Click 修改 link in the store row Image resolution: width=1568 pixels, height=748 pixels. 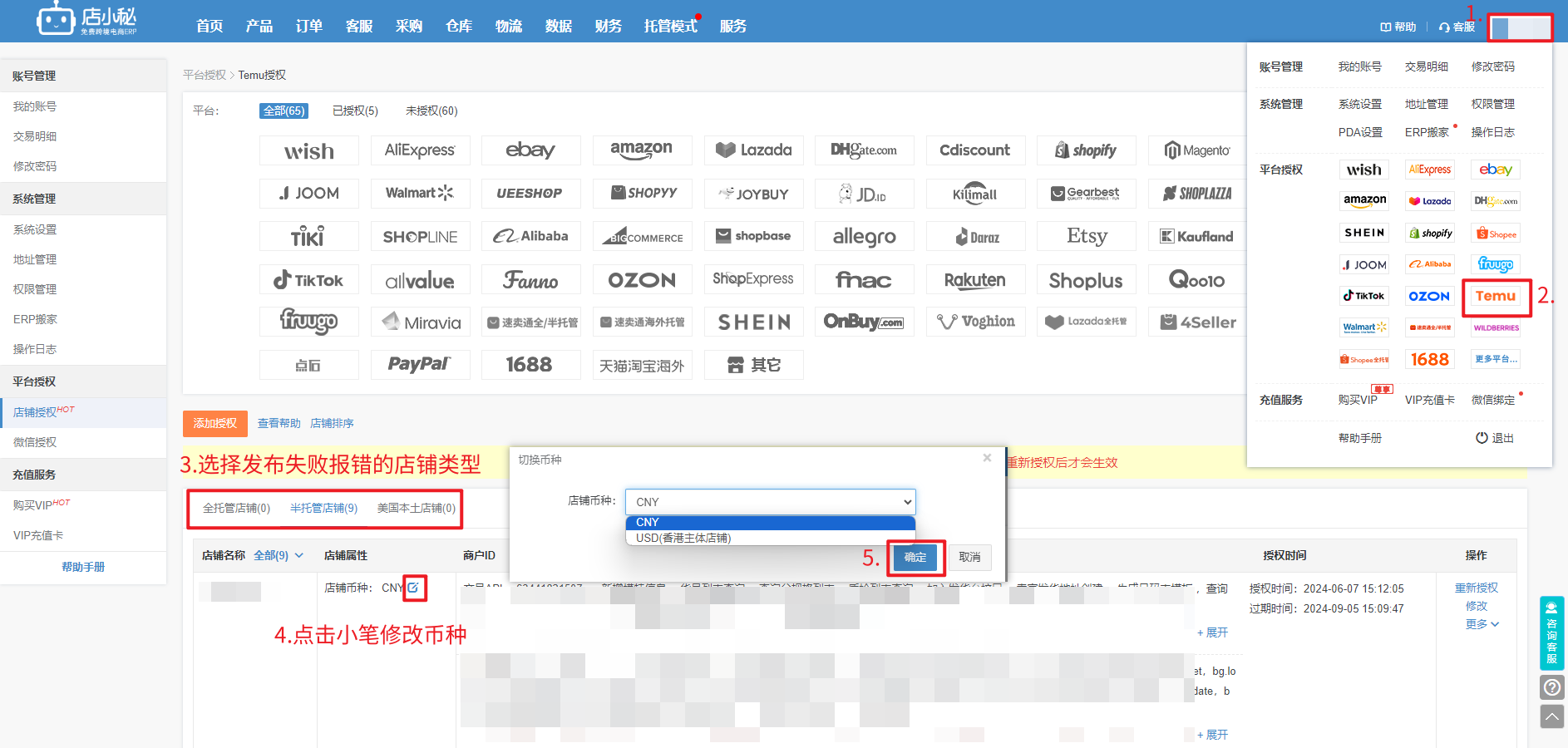coord(1477,606)
